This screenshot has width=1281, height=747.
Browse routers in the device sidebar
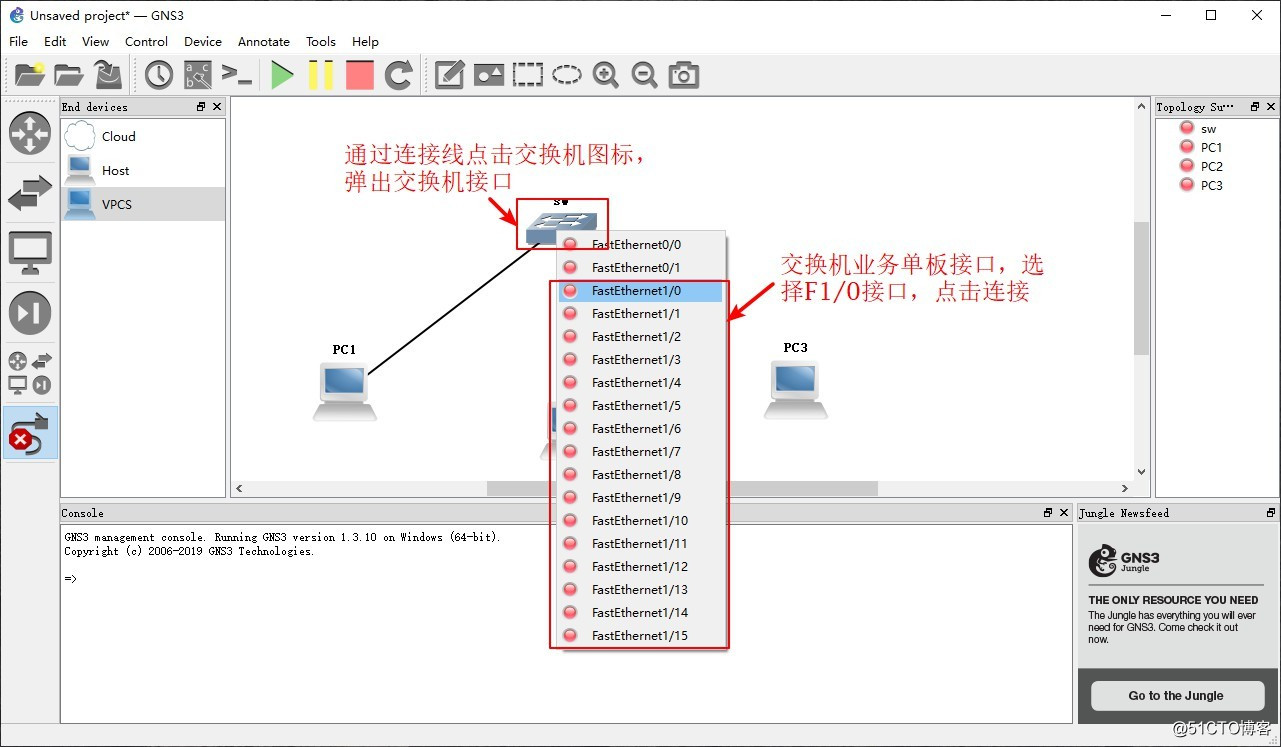point(30,133)
